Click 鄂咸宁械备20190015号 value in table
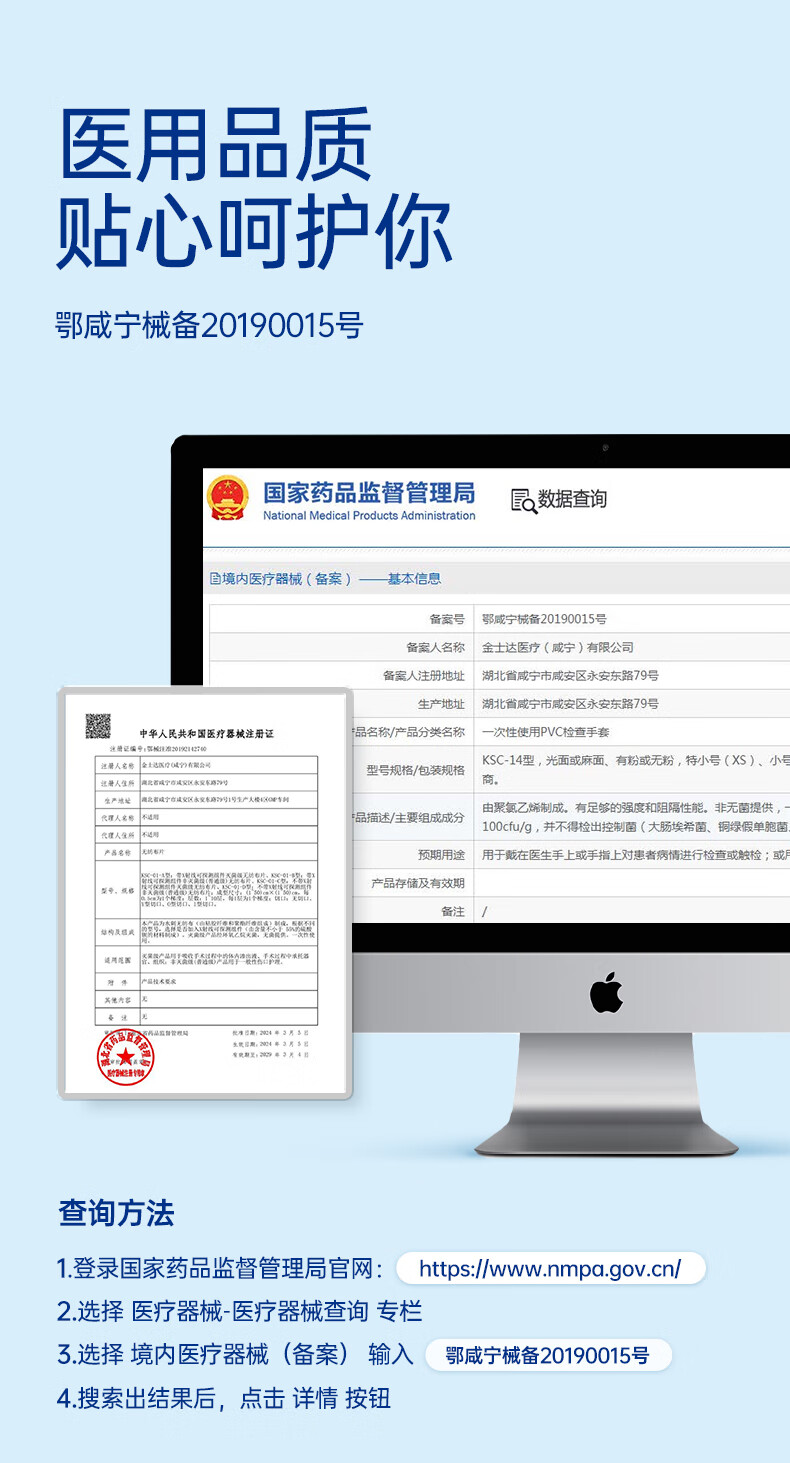 [544, 620]
